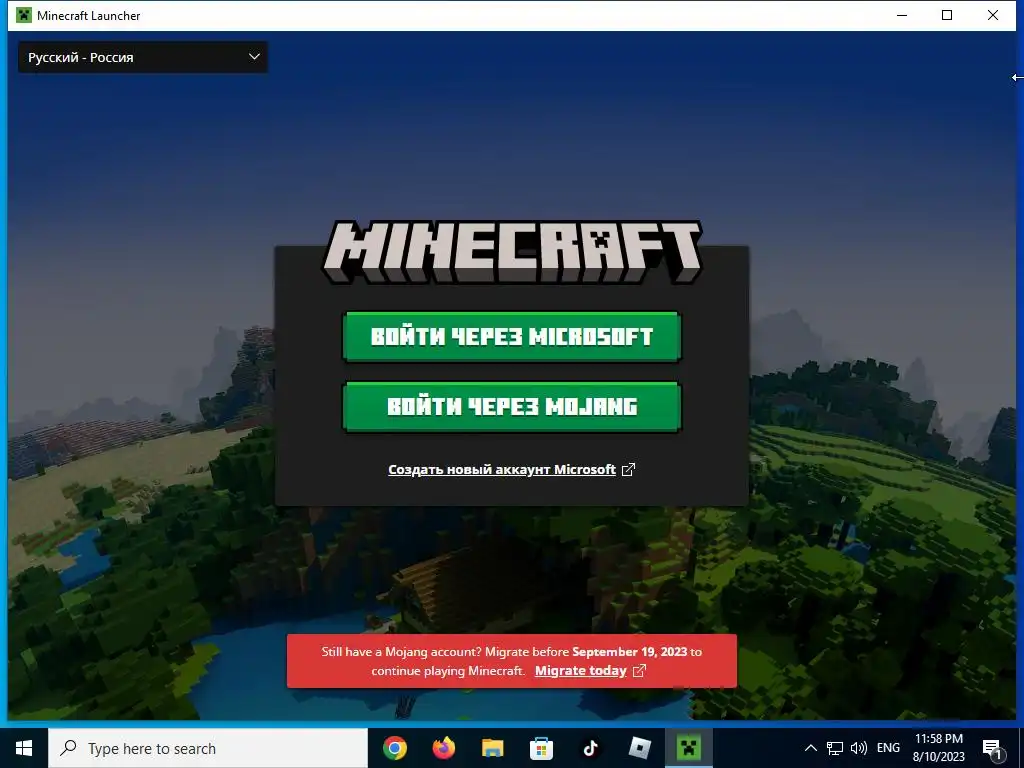
Task: Open the notification center icon
Action: pos(993,749)
